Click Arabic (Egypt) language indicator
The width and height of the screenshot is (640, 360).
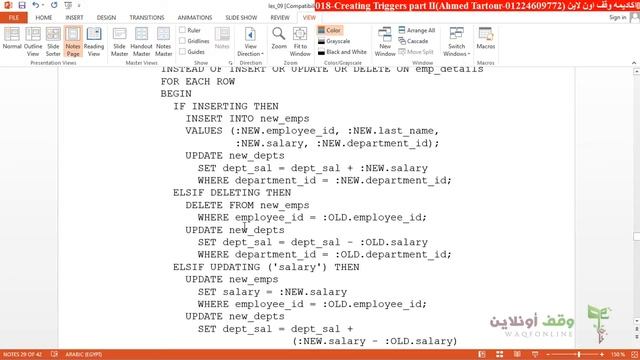coord(84,354)
